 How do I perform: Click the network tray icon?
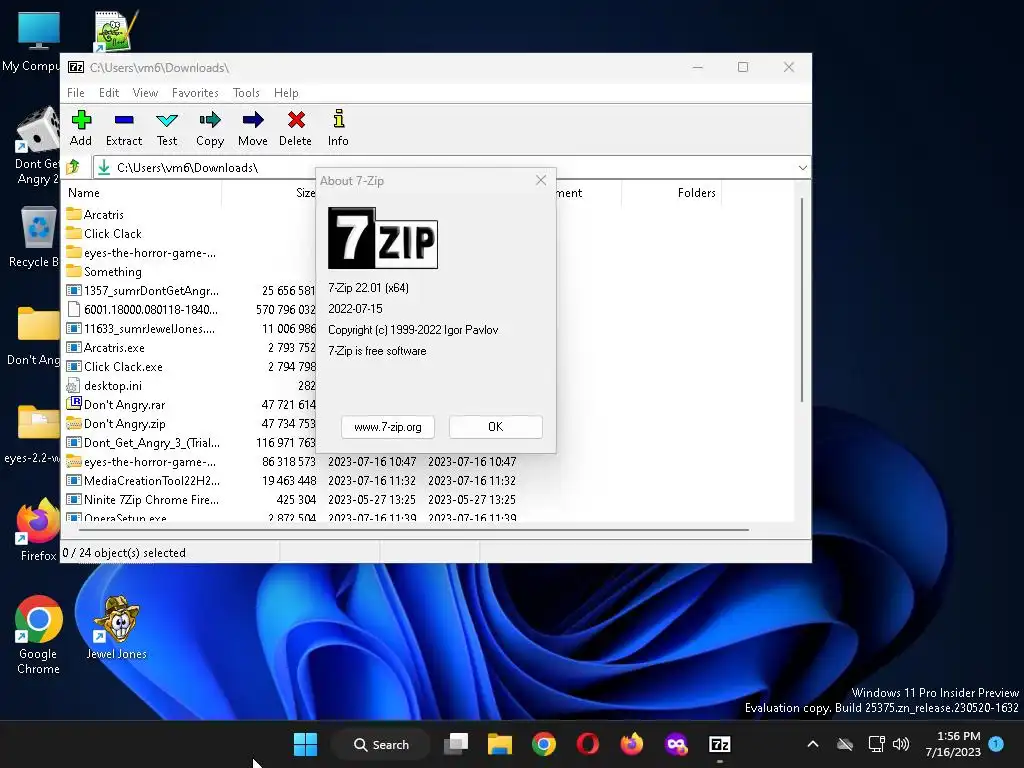[x=876, y=744]
